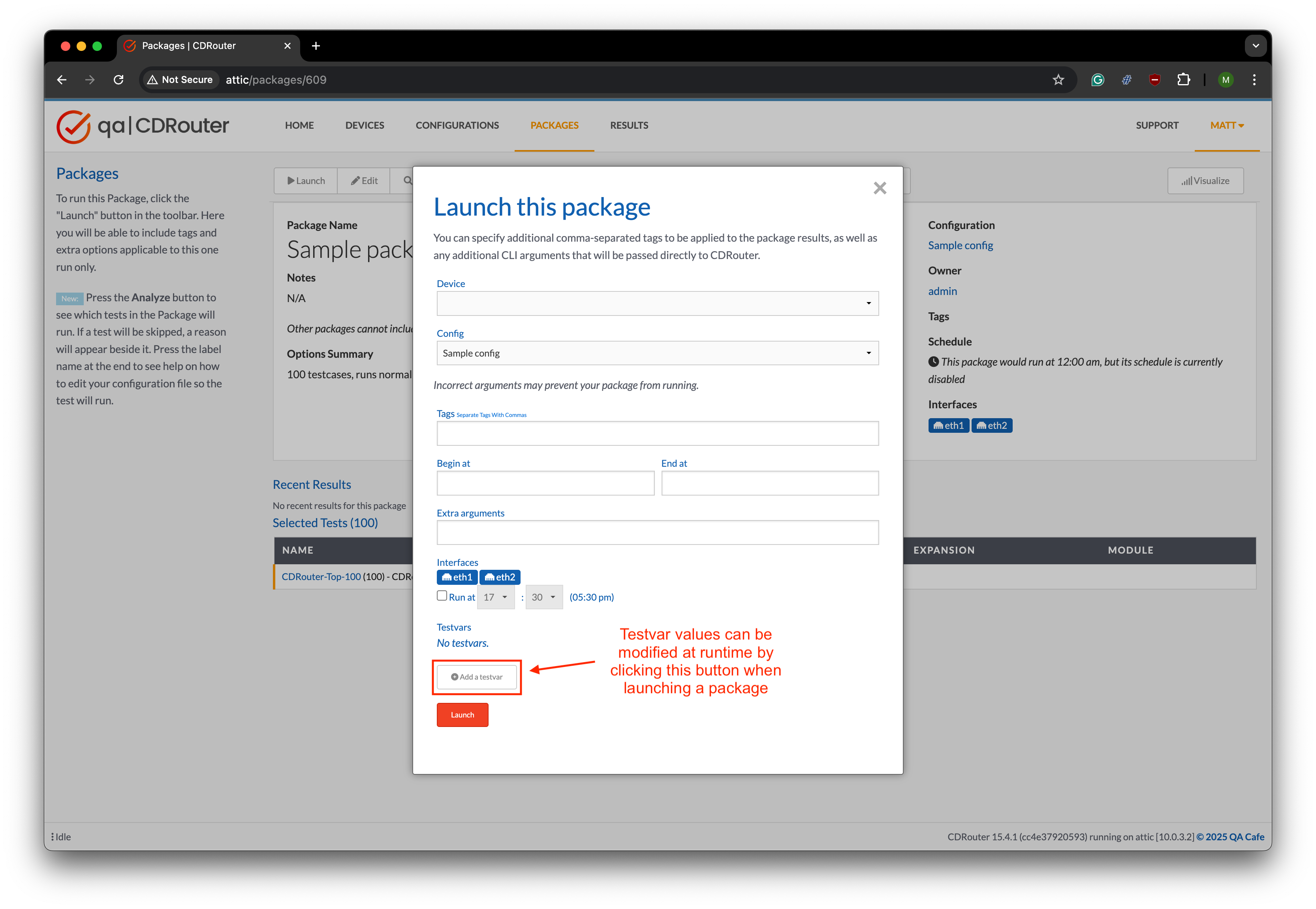Open the Grammarly extension icon
This screenshot has width=1316, height=909.
(x=1098, y=80)
